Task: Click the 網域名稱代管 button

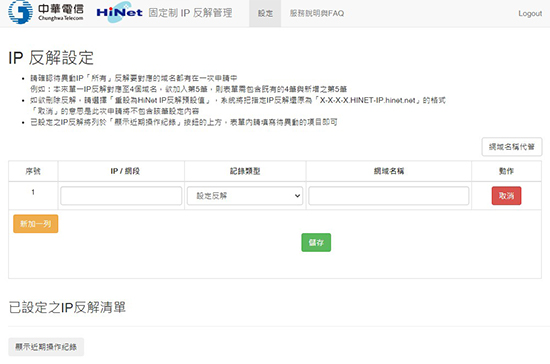Action: [x=512, y=147]
